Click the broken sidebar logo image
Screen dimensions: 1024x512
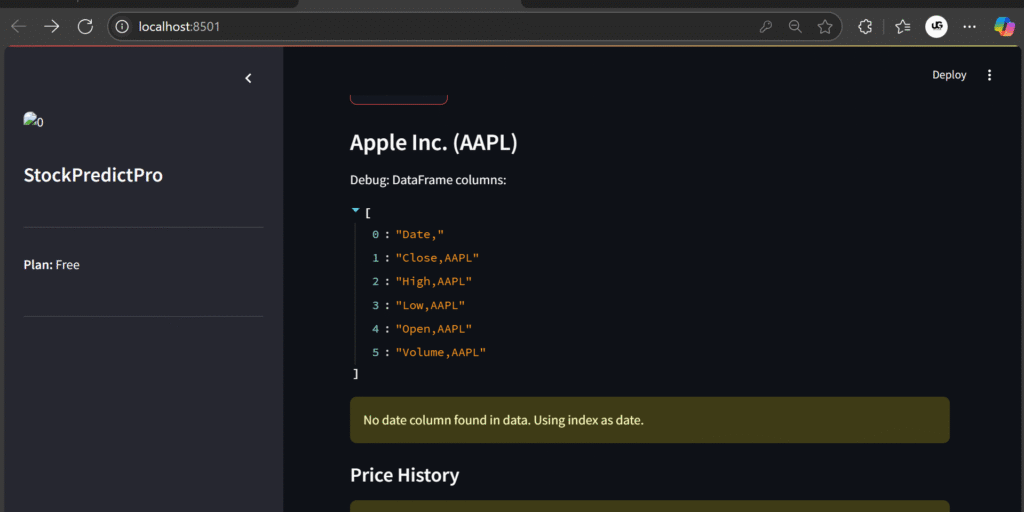(33, 120)
